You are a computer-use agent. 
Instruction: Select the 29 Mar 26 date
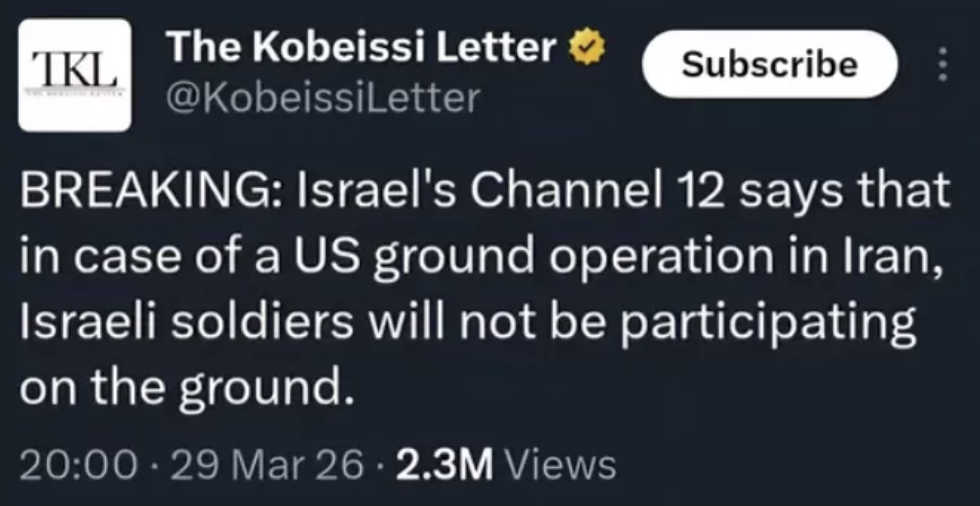267,464
